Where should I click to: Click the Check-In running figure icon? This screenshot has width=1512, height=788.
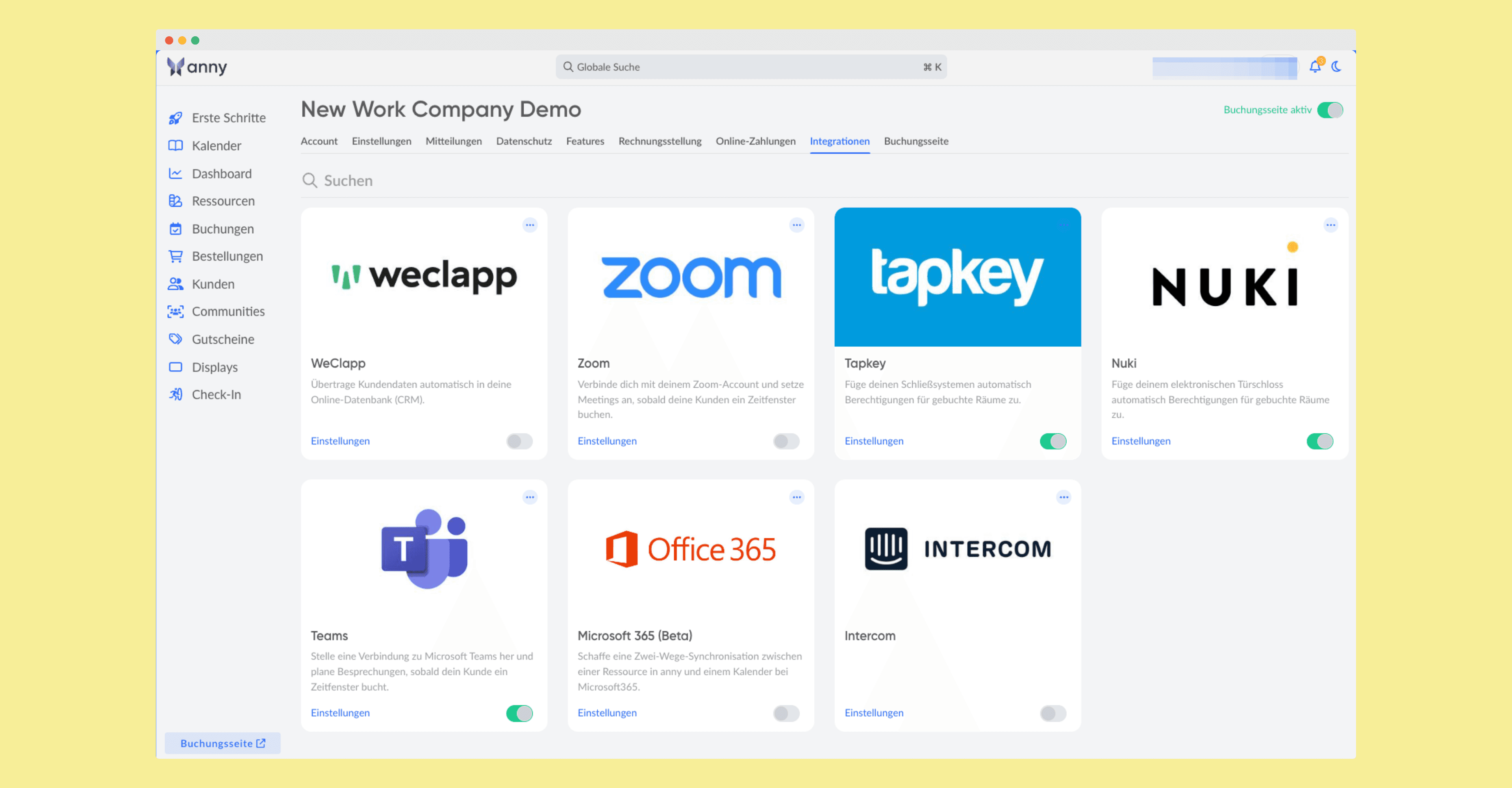click(176, 394)
